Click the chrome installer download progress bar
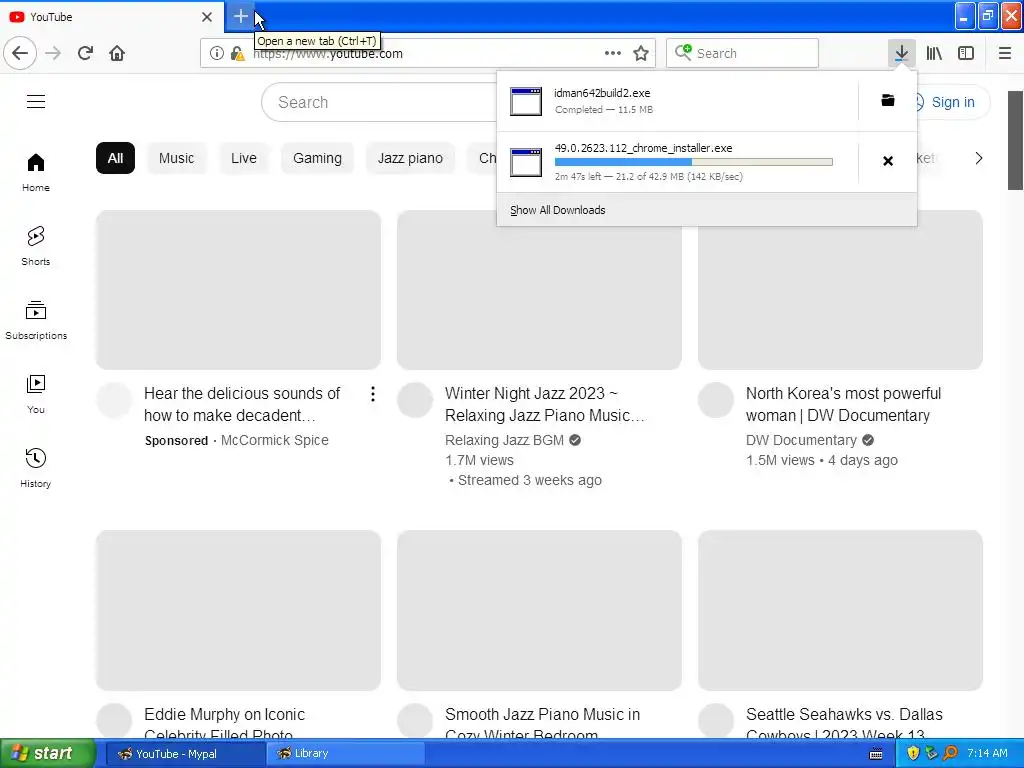Screen dimensions: 1024x768 pyautogui.click(x=694, y=162)
